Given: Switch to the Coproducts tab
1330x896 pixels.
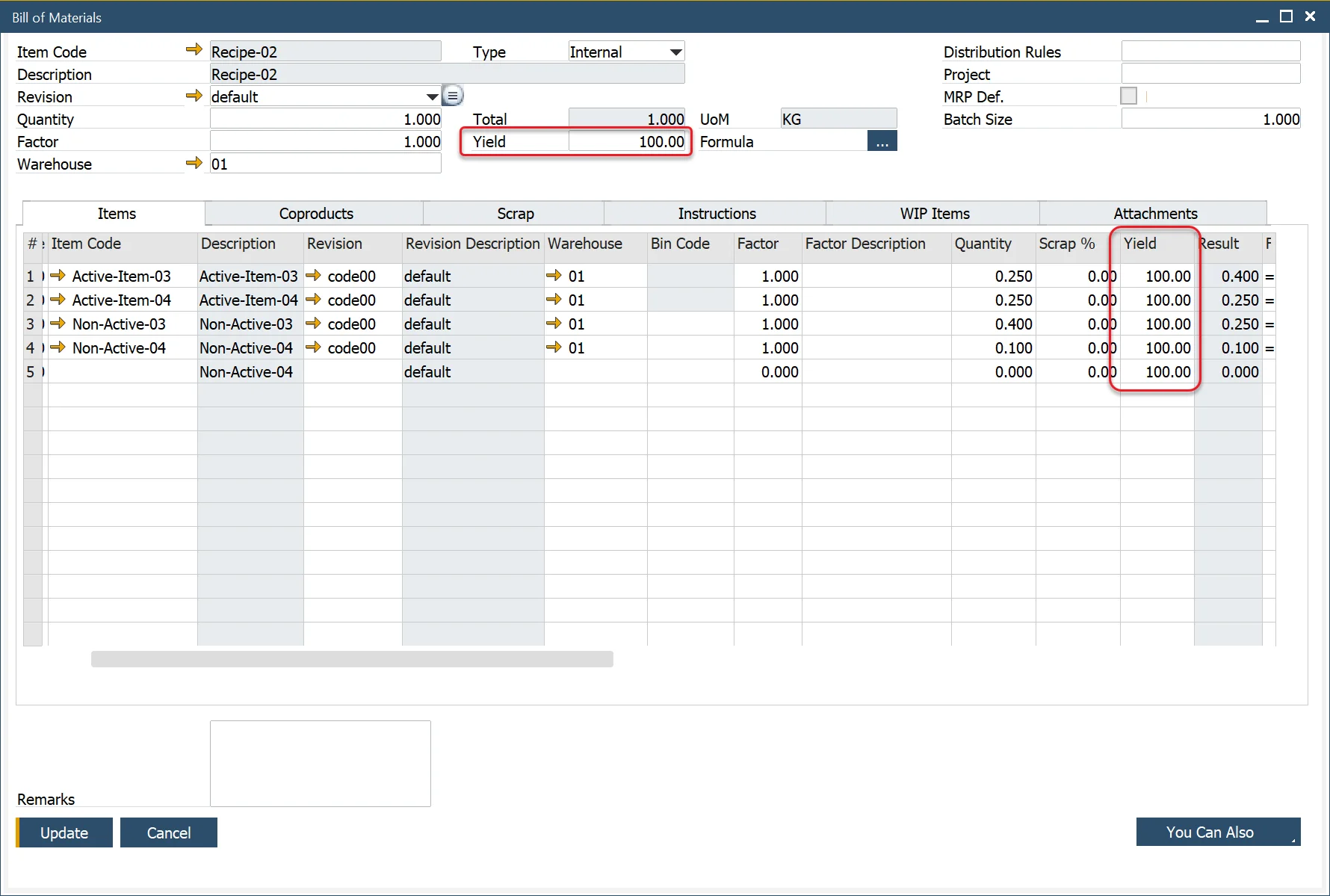Looking at the screenshot, I should [315, 214].
